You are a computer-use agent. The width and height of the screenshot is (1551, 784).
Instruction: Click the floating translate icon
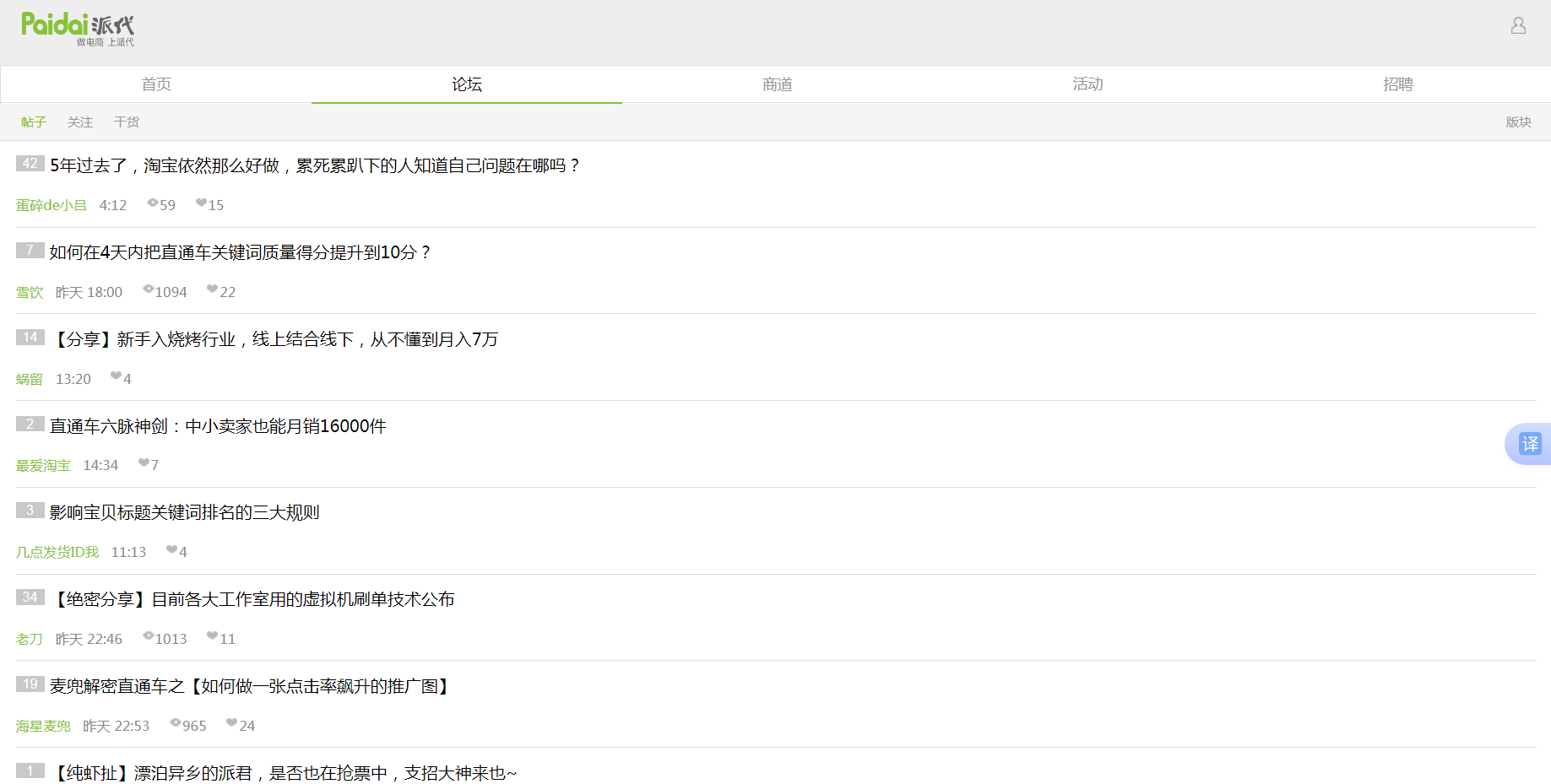(1529, 444)
